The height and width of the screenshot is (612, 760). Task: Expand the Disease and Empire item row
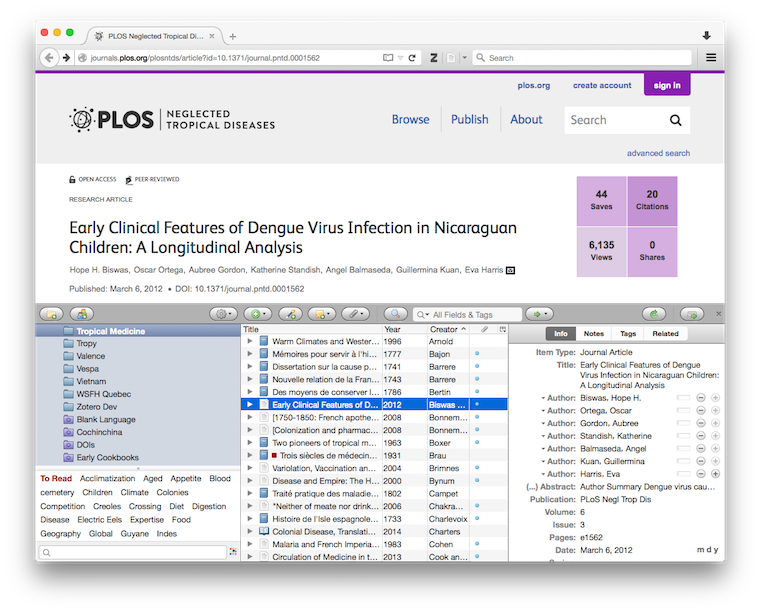coord(250,480)
